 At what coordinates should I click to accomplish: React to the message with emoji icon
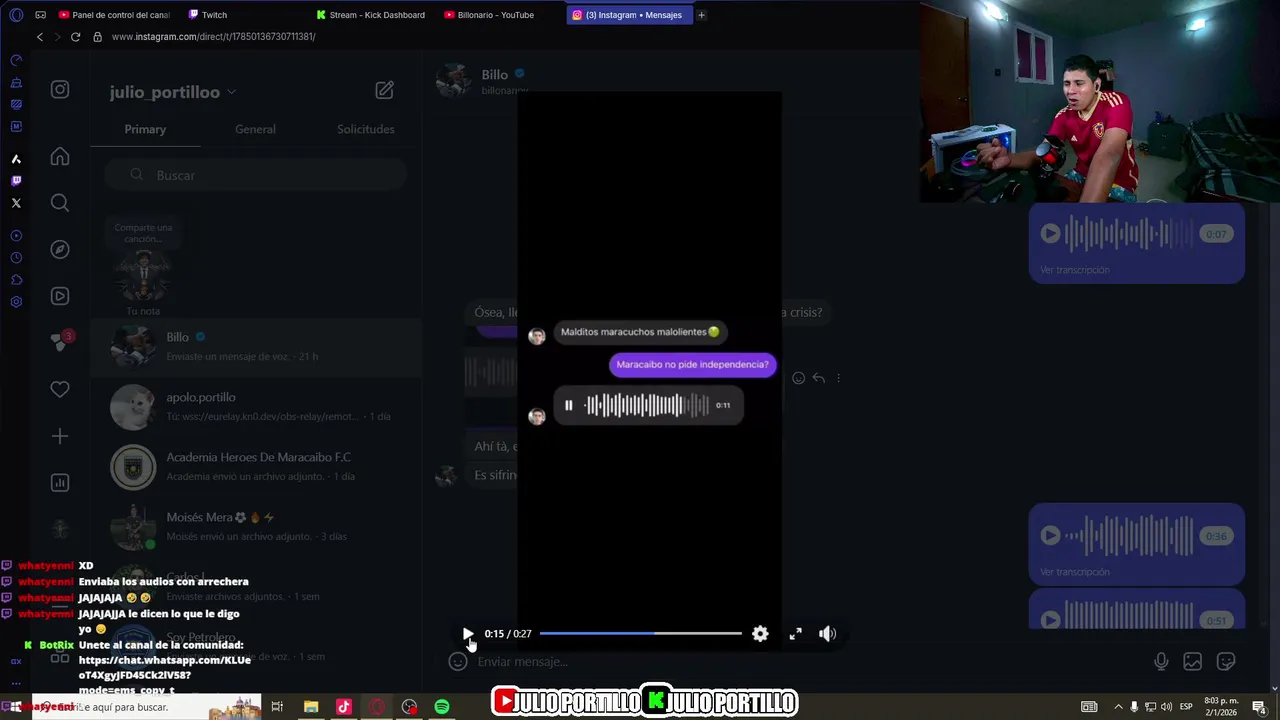[x=798, y=378]
